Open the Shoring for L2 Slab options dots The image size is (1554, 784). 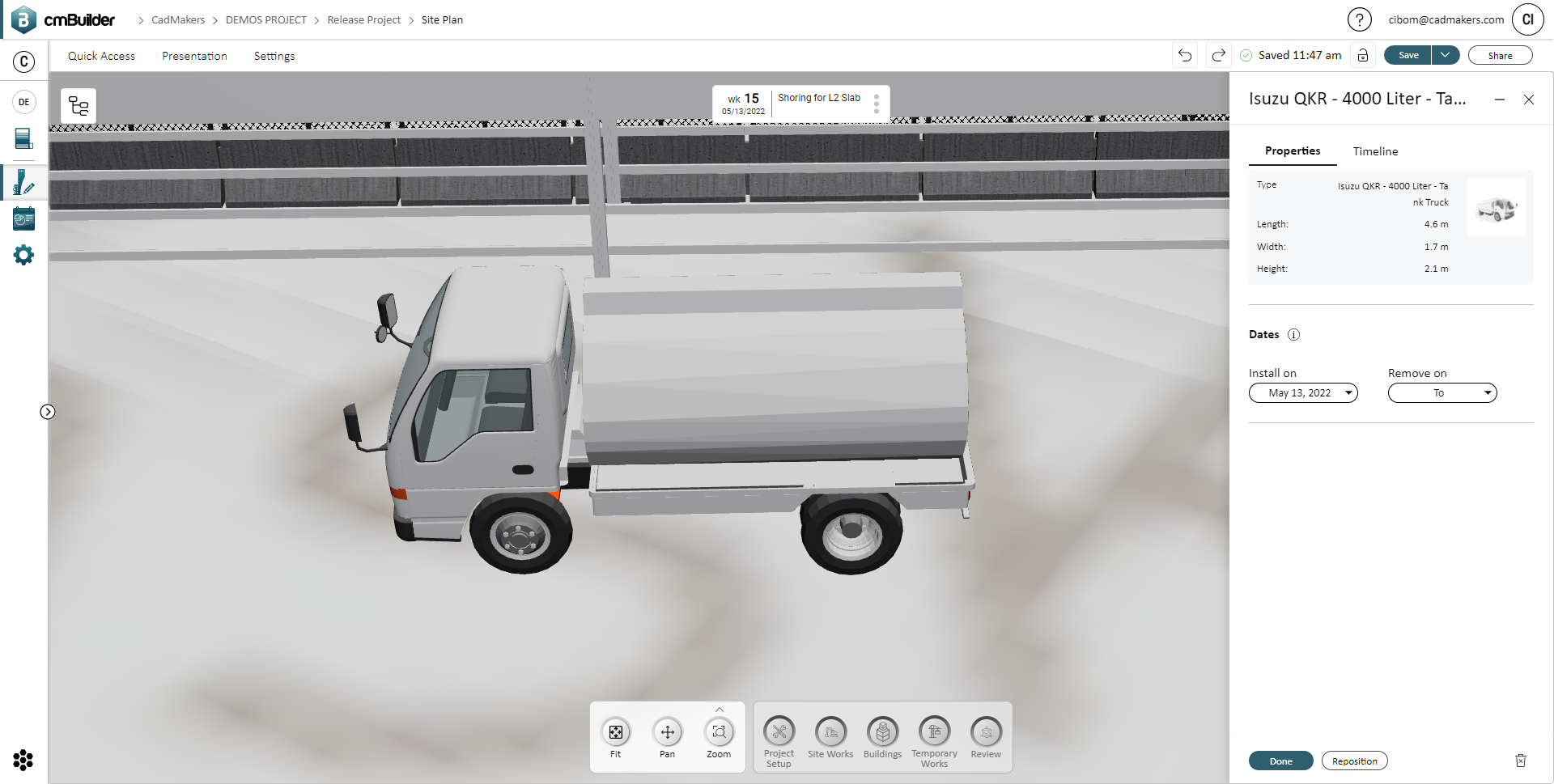(x=877, y=104)
